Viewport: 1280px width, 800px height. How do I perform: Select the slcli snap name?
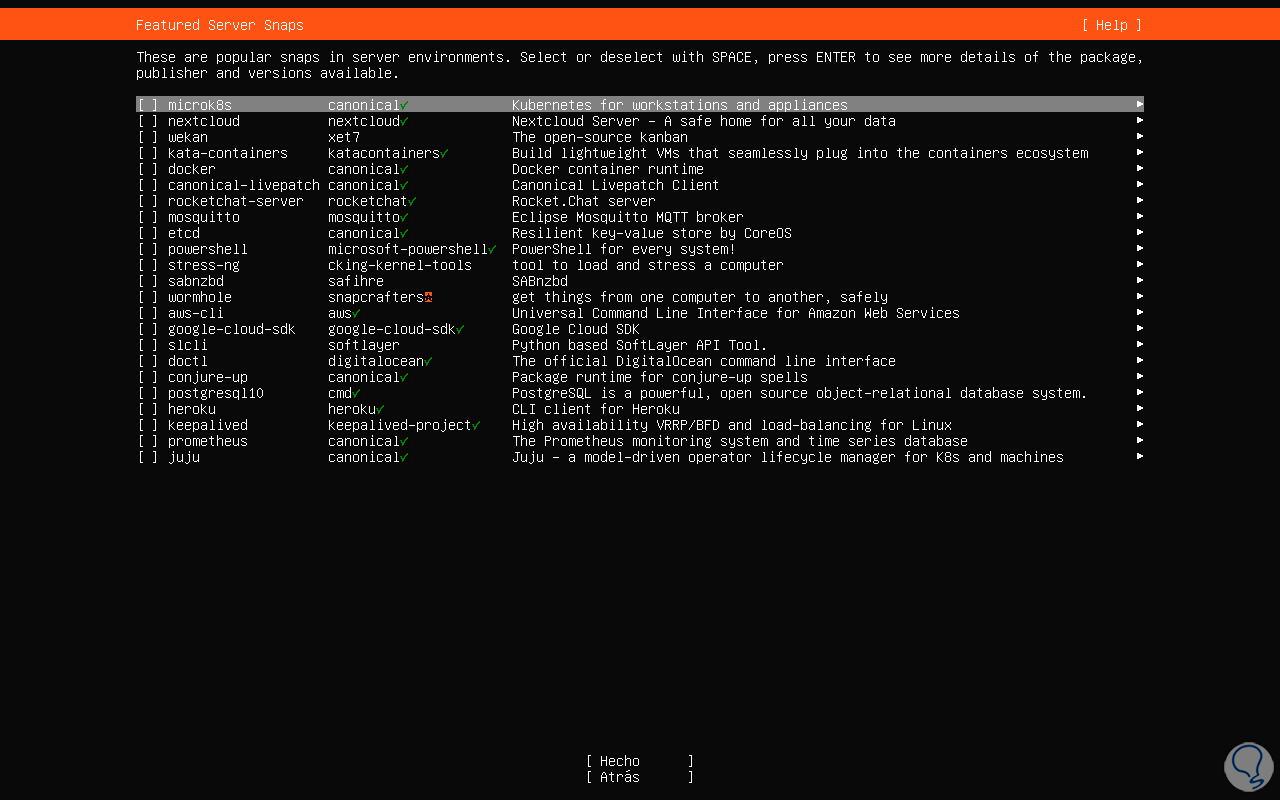(x=188, y=345)
